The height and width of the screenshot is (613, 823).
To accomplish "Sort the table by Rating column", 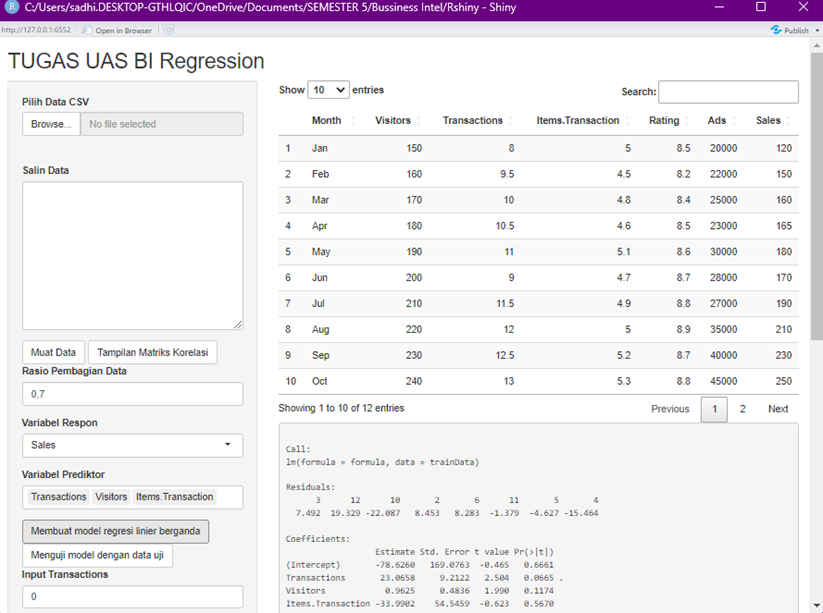I will (665, 120).
